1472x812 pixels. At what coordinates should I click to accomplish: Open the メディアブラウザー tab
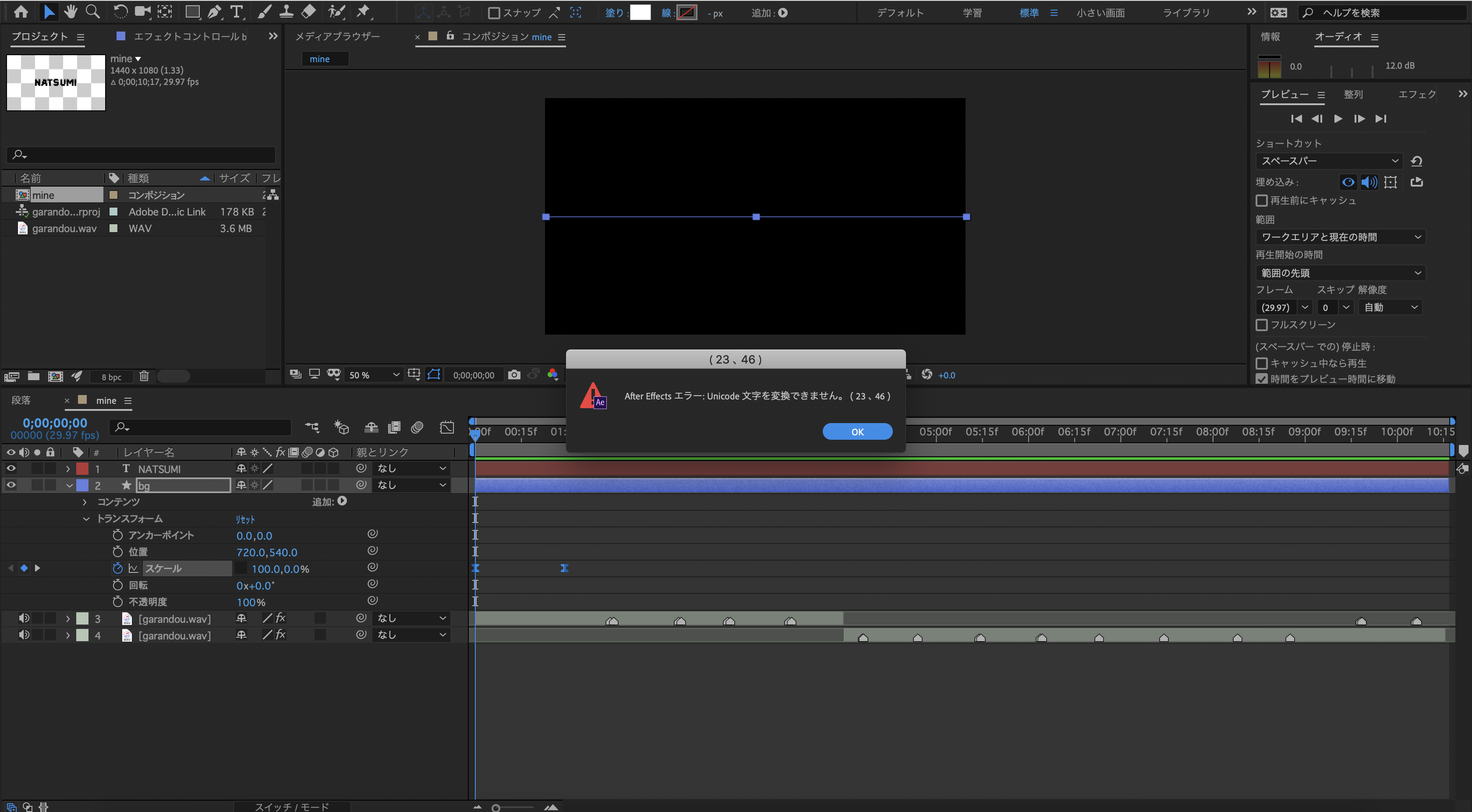[337, 37]
